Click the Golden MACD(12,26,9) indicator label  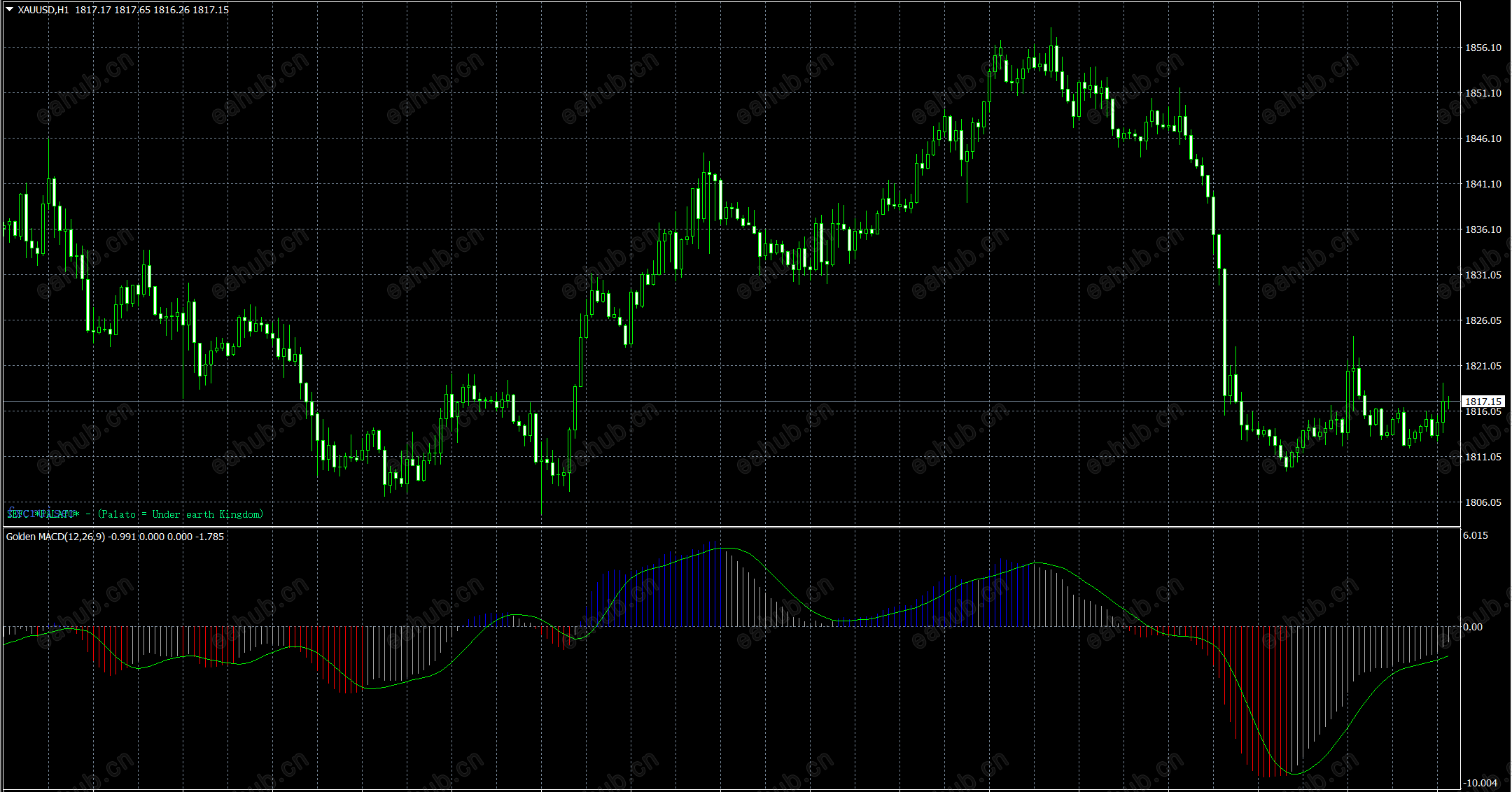pos(55,537)
